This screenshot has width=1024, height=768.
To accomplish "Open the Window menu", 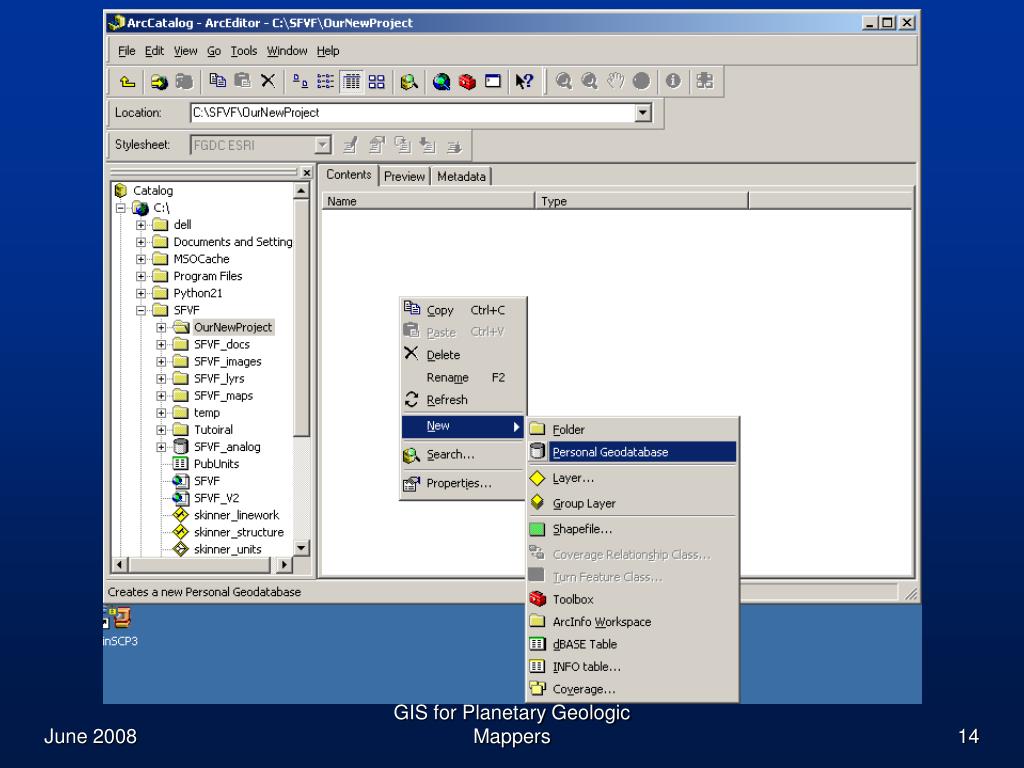I will (287, 51).
